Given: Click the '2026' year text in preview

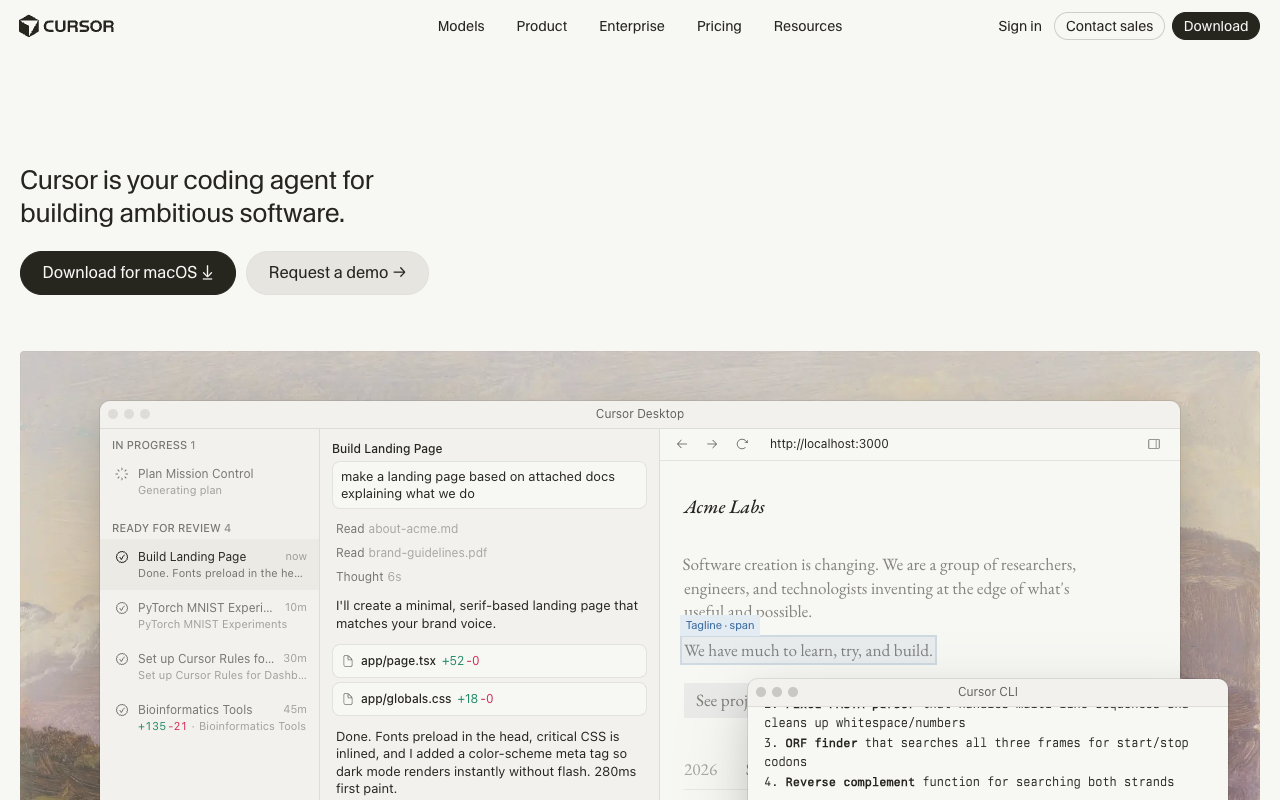Looking at the screenshot, I should point(701,769).
